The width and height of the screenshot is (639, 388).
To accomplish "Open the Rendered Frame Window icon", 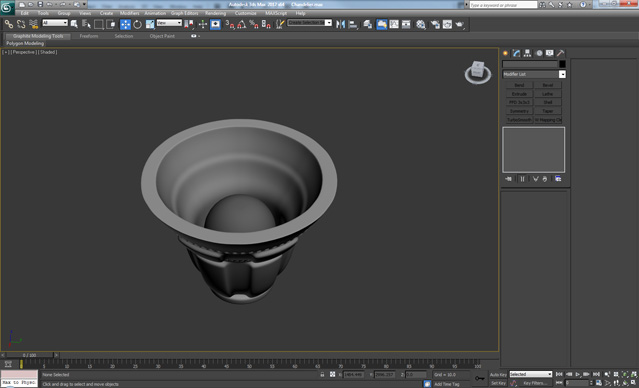I will pos(447,24).
